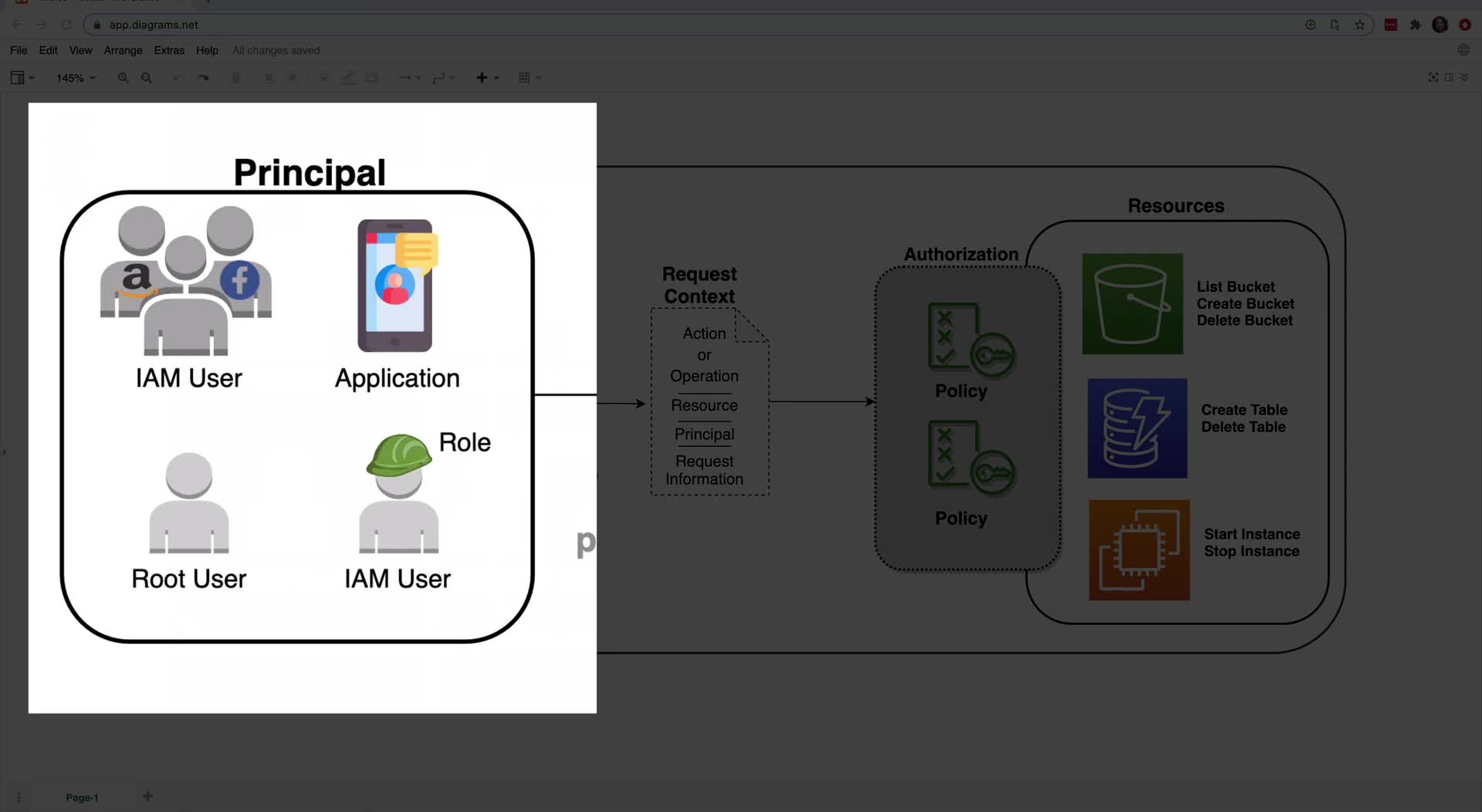This screenshot has height=812, width=1482.
Task: Click the to back icon
Action: [x=292, y=77]
